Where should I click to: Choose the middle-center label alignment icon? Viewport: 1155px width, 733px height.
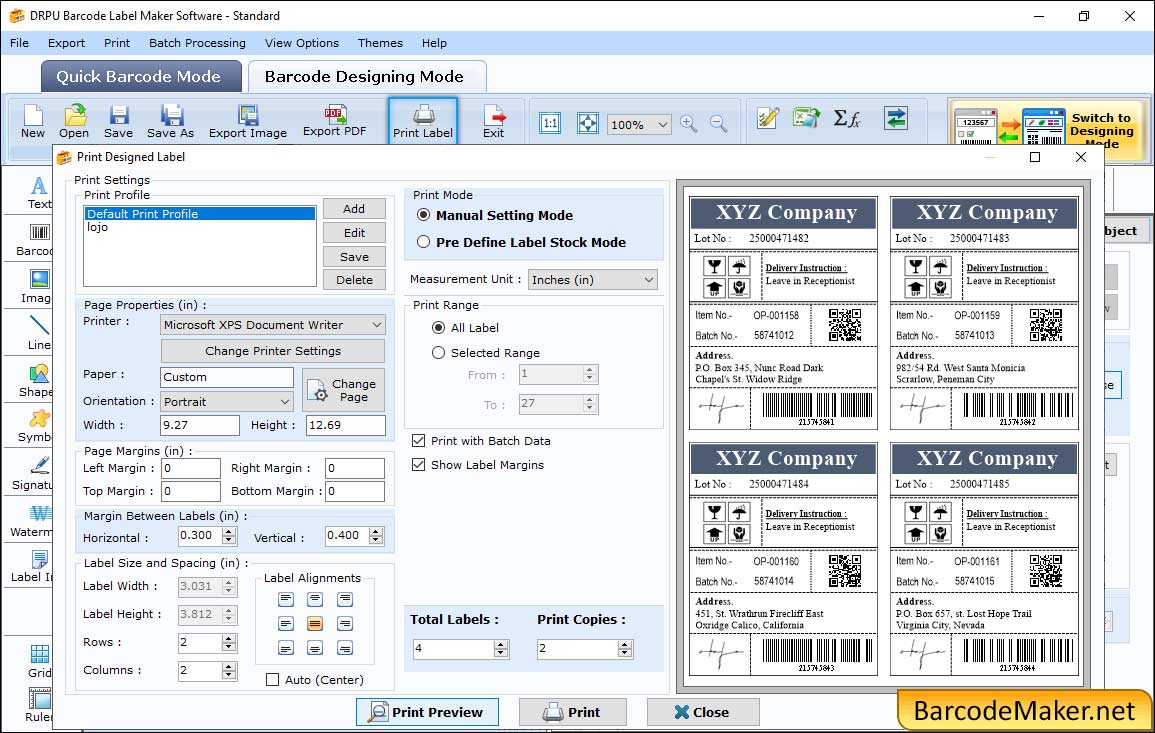[315, 624]
